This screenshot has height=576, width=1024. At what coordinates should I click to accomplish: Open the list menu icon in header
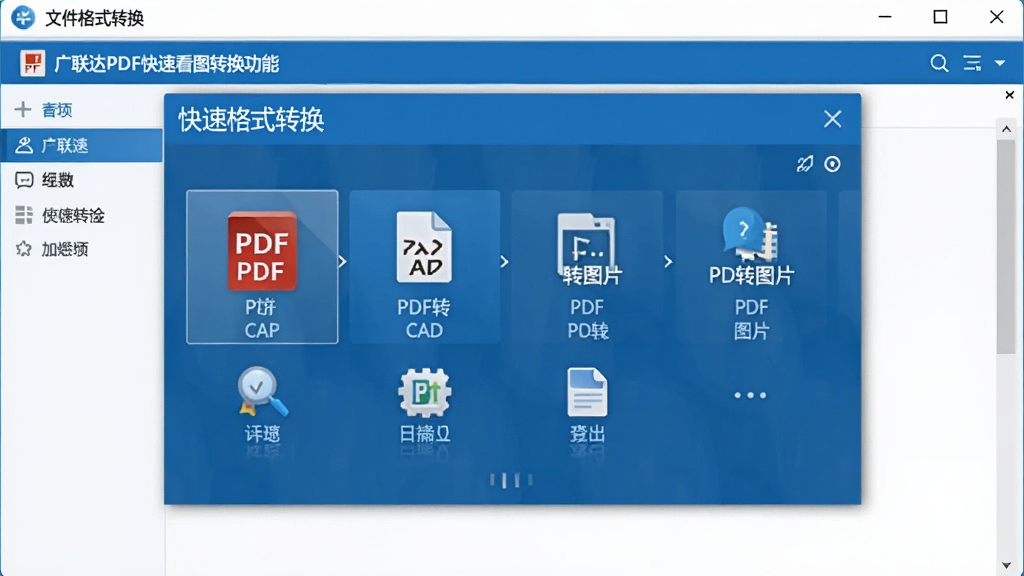[972, 63]
